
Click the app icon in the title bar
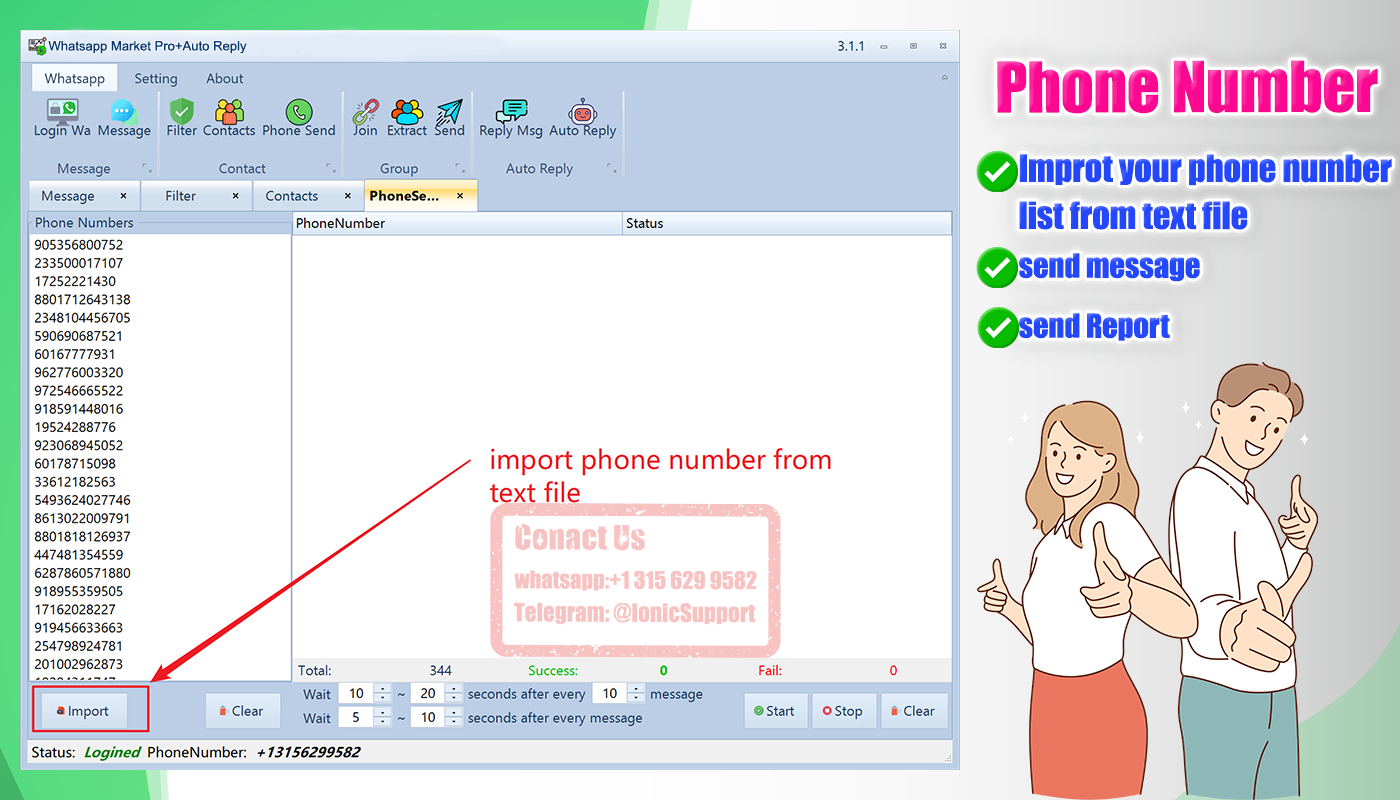pos(38,46)
